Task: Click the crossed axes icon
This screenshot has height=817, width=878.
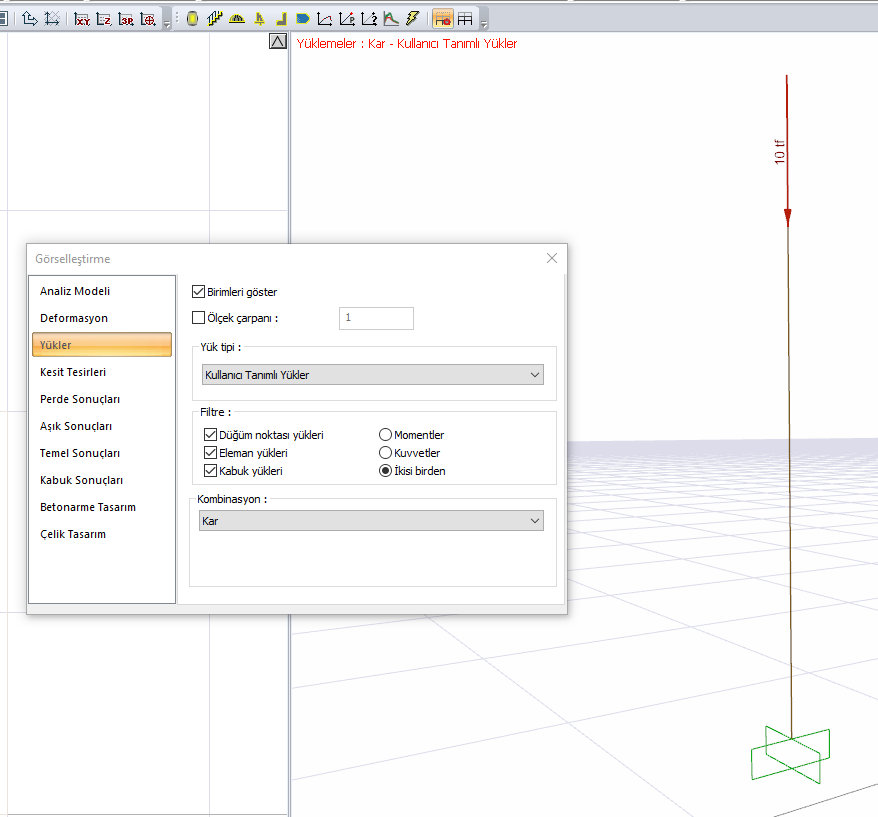Action: tap(52, 19)
